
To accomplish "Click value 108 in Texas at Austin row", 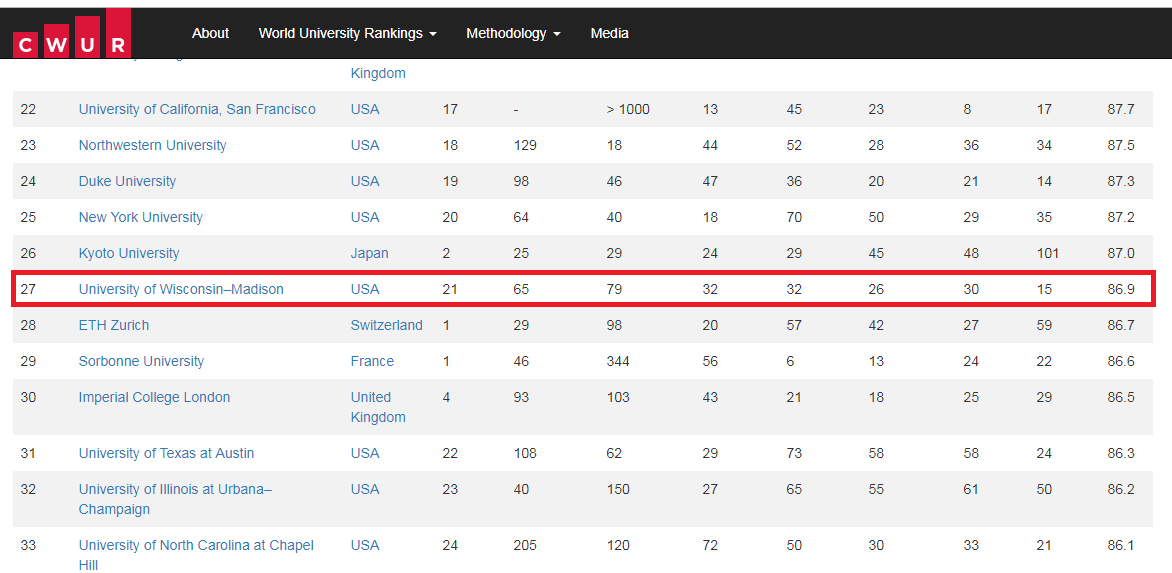I will pyautogui.click(x=525, y=453).
